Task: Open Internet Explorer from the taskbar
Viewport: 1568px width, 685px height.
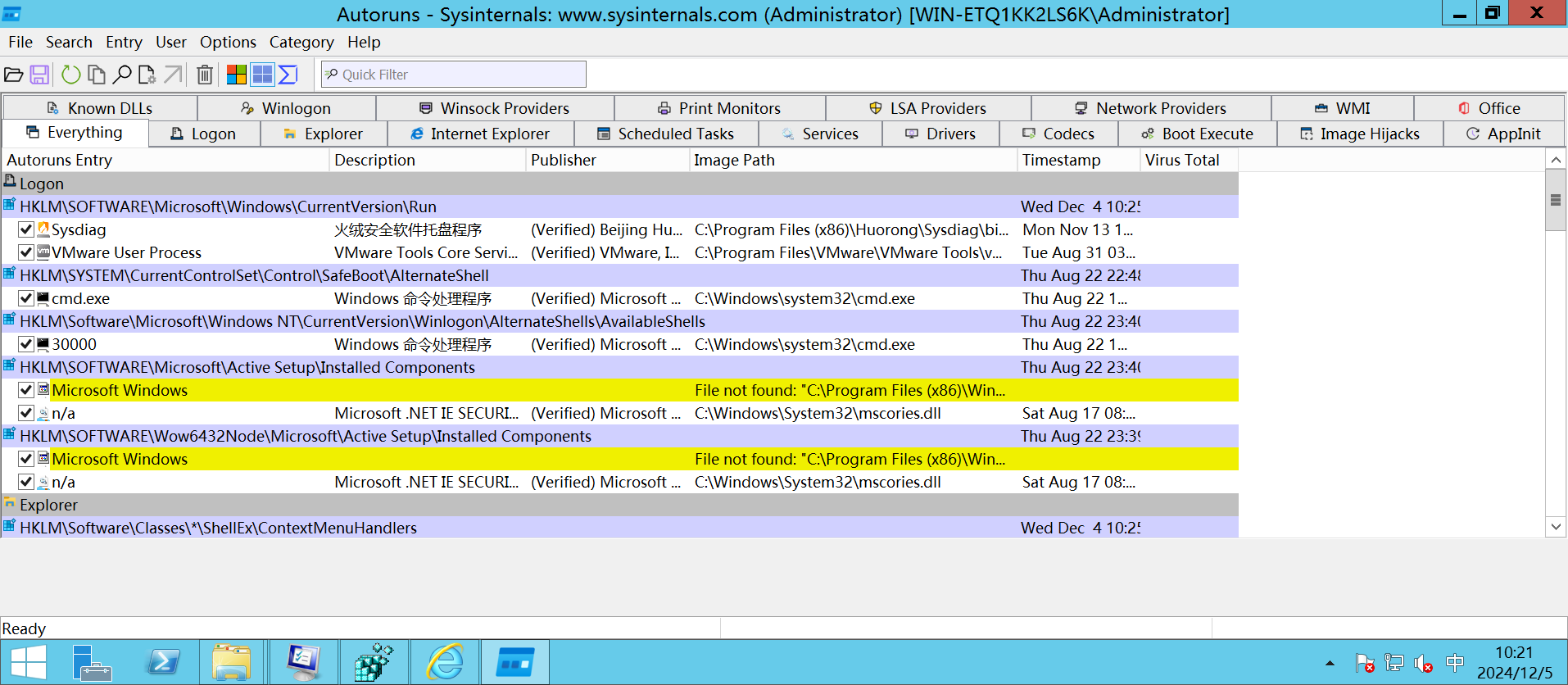Action: coord(445,662)
